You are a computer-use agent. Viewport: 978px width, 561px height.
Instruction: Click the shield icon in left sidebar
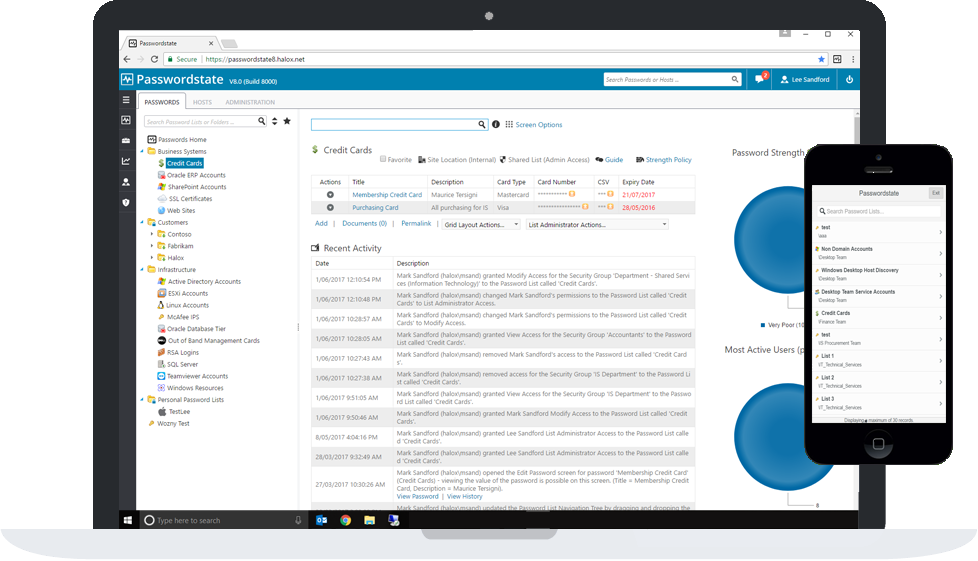[126, 203]
